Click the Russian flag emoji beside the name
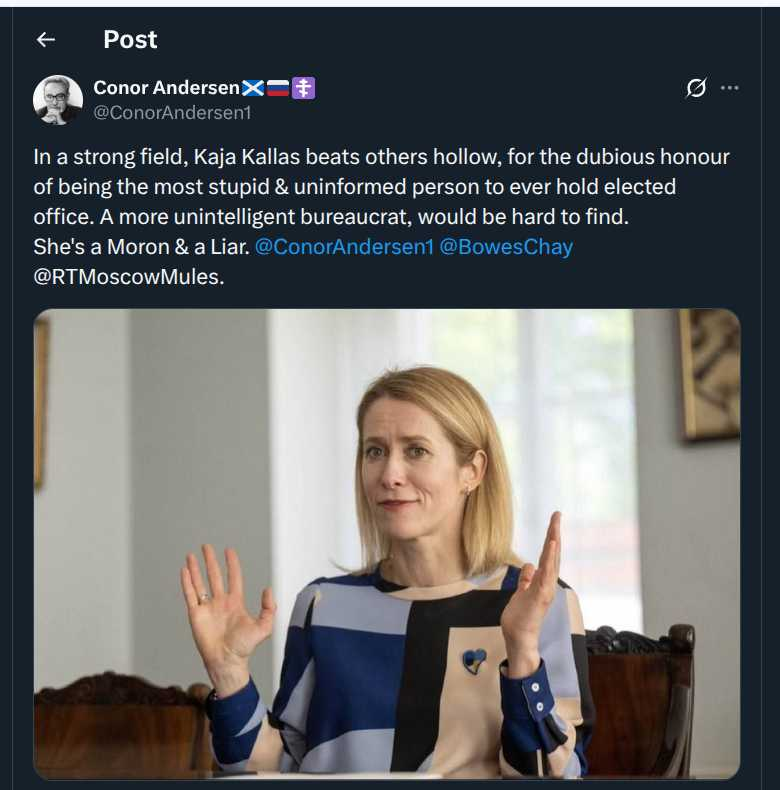This screenshot has width=780, height=790. 278,88
